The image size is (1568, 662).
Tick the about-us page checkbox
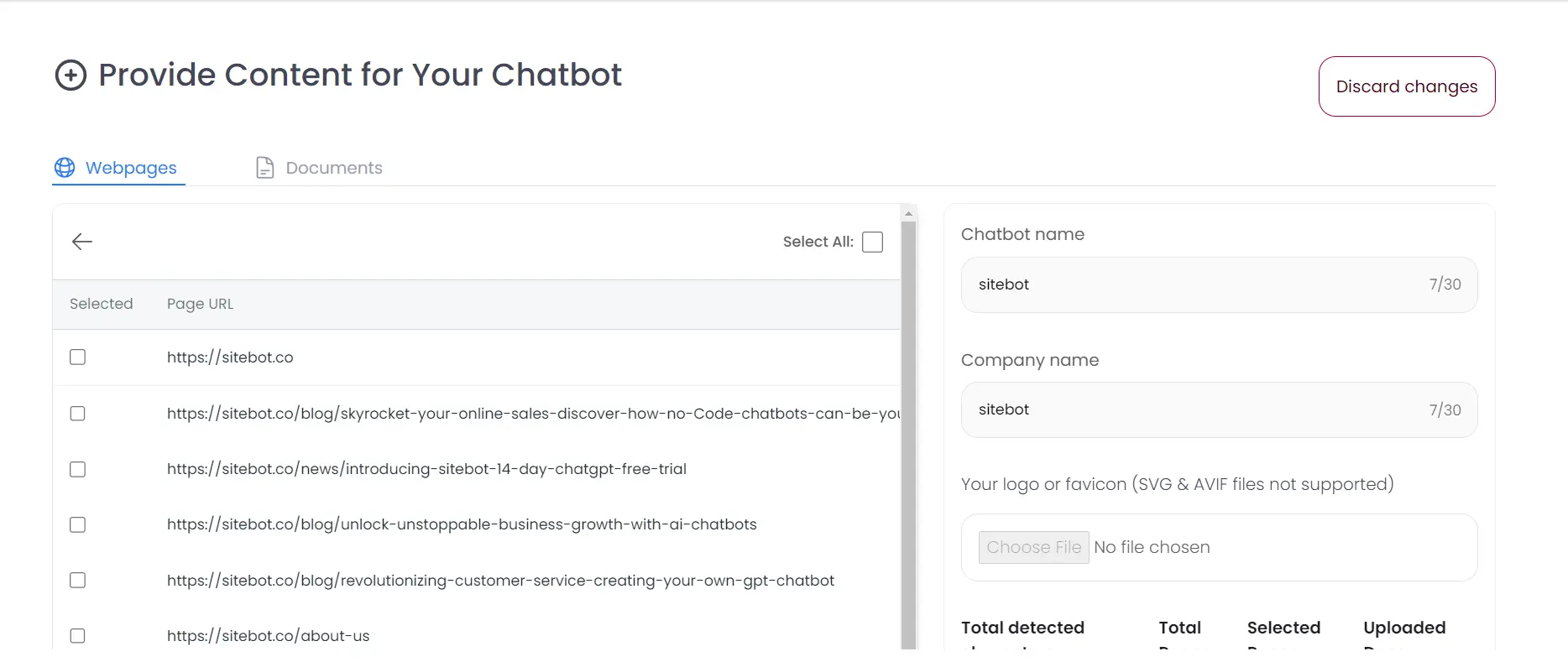coord(78,636)
